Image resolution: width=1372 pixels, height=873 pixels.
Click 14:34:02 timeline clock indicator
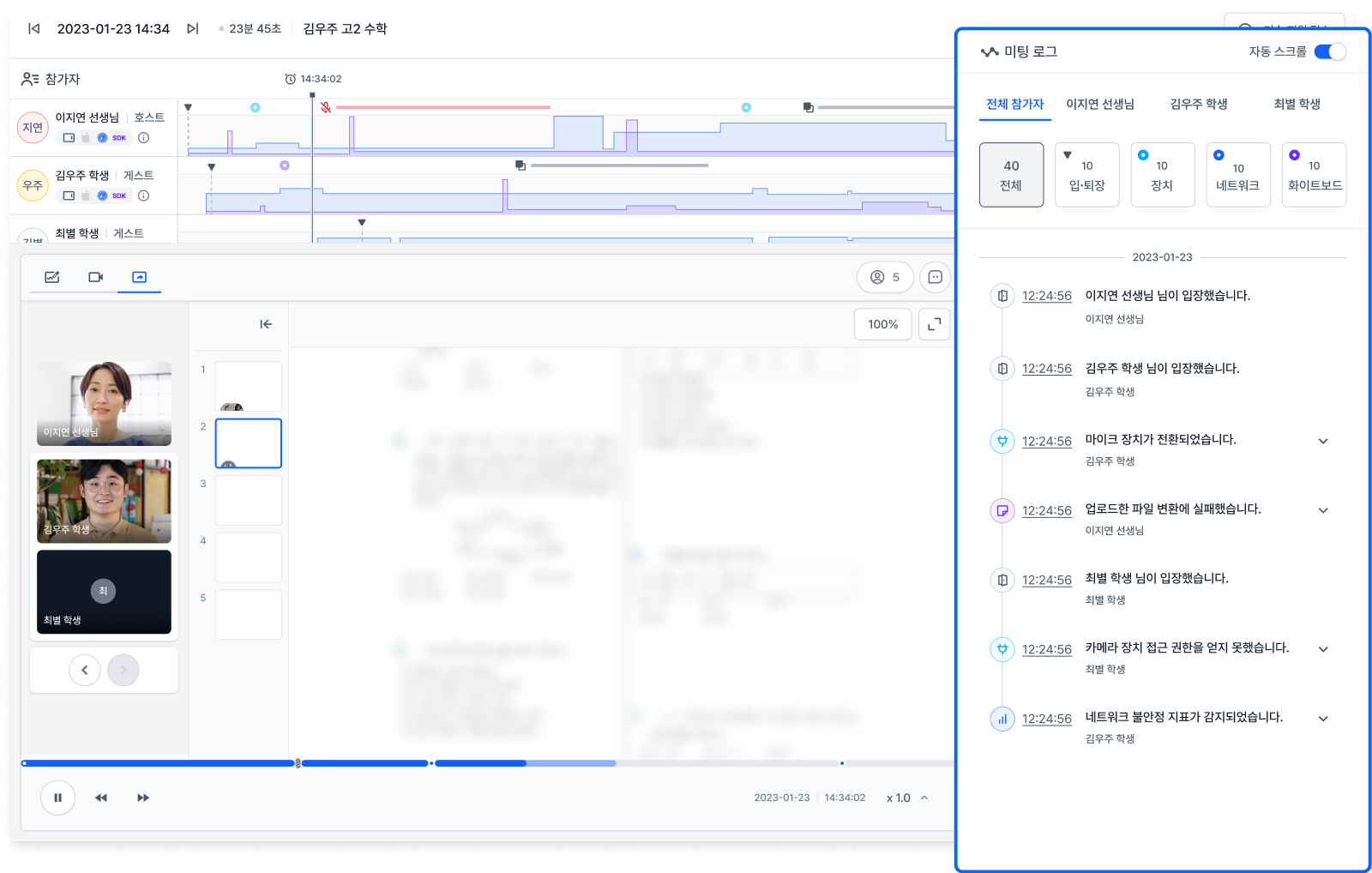[x=313, y=79]
